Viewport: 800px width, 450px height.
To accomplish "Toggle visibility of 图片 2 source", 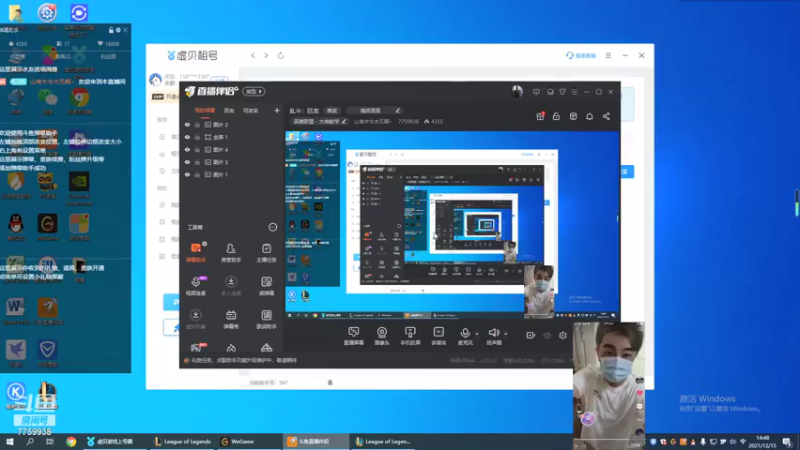I will coord(187,124).
